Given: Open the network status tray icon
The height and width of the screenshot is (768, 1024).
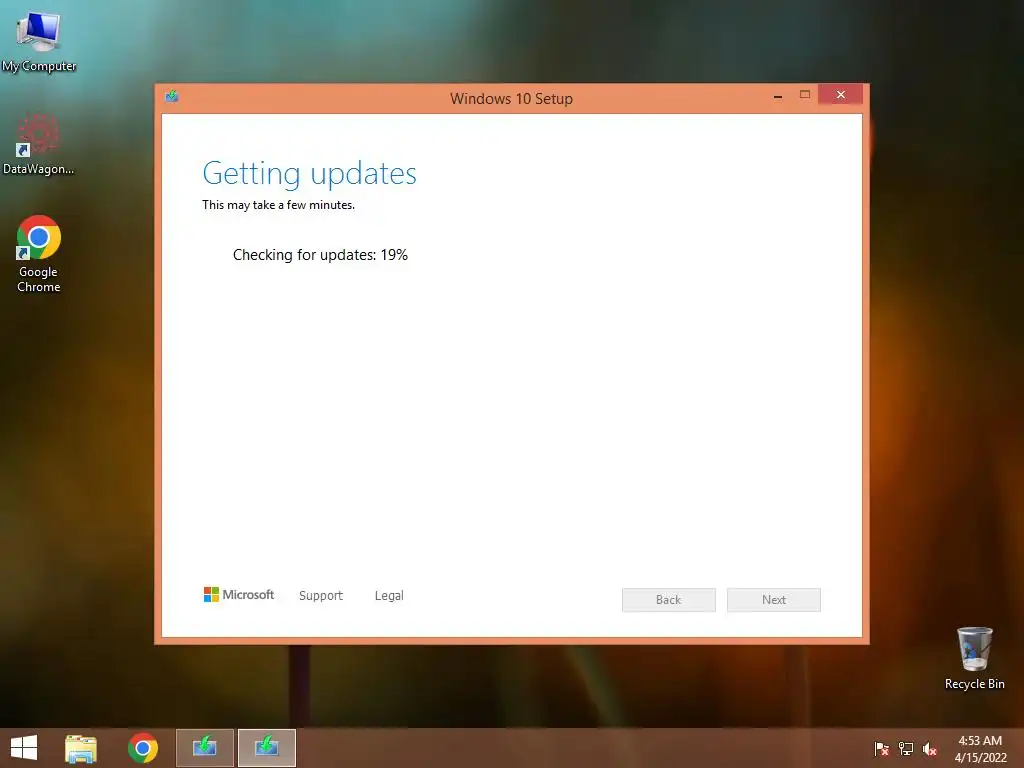Looking at the screenshot, I should tap(906, 748).
